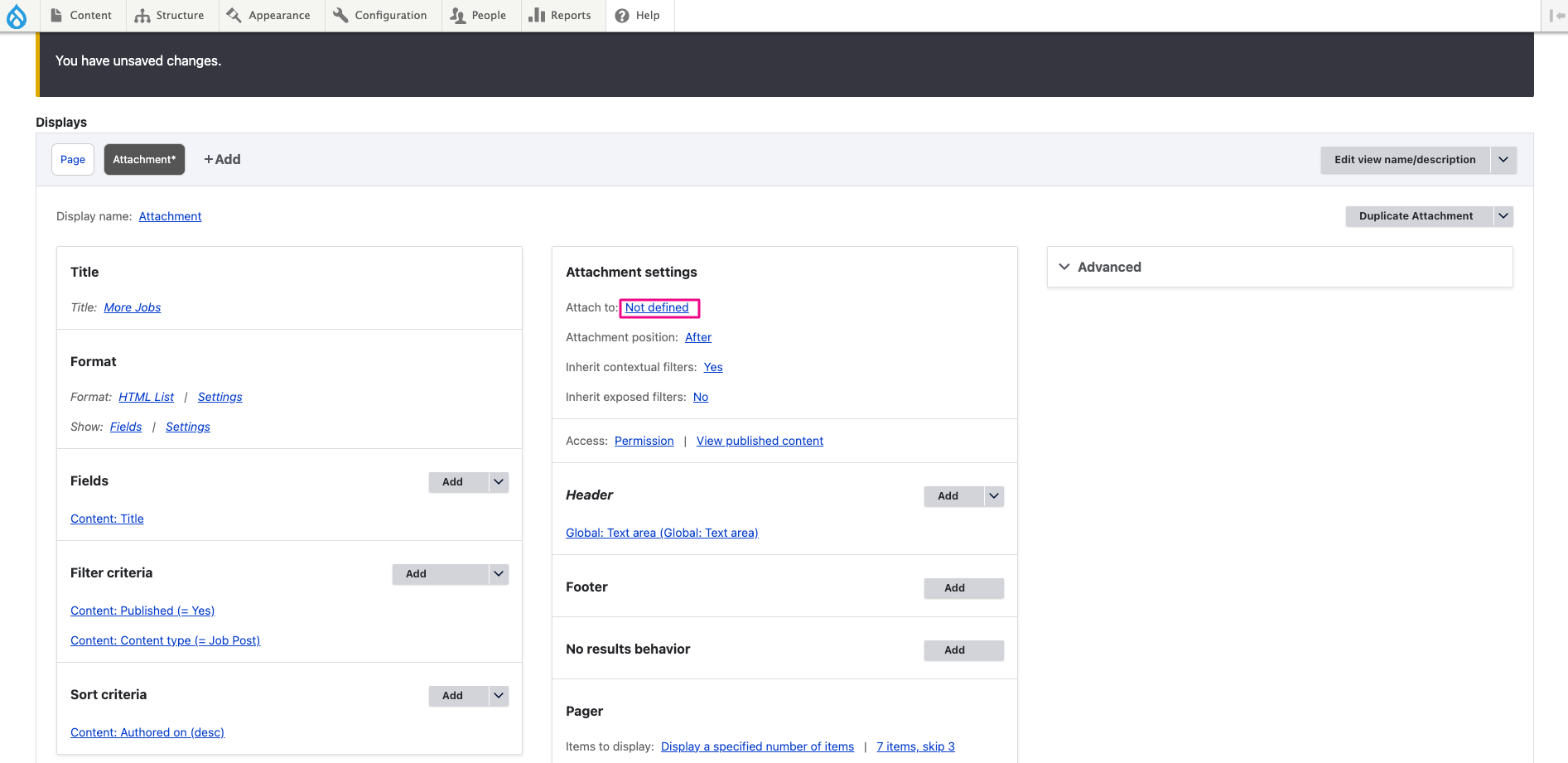Screen dimensions: 1568x763
Task: Click the HTML List format link
Action: coord(146,397)
